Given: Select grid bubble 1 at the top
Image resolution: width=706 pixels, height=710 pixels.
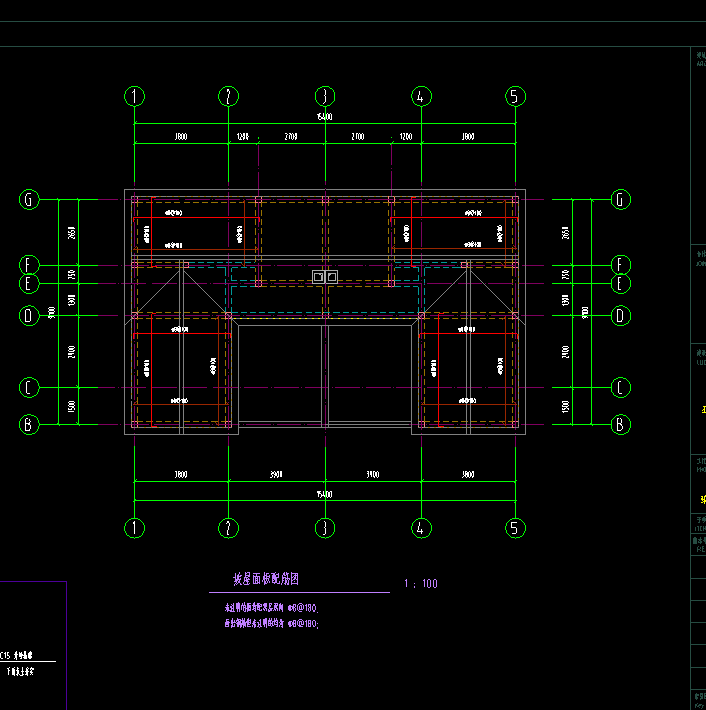Looking at the screenshot, I should click(134, 96).
